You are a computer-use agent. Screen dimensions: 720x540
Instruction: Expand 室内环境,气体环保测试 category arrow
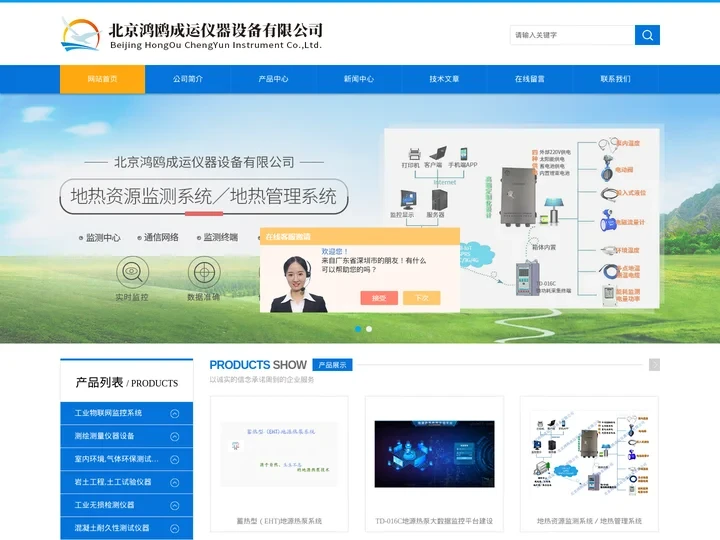pos(174,460)
